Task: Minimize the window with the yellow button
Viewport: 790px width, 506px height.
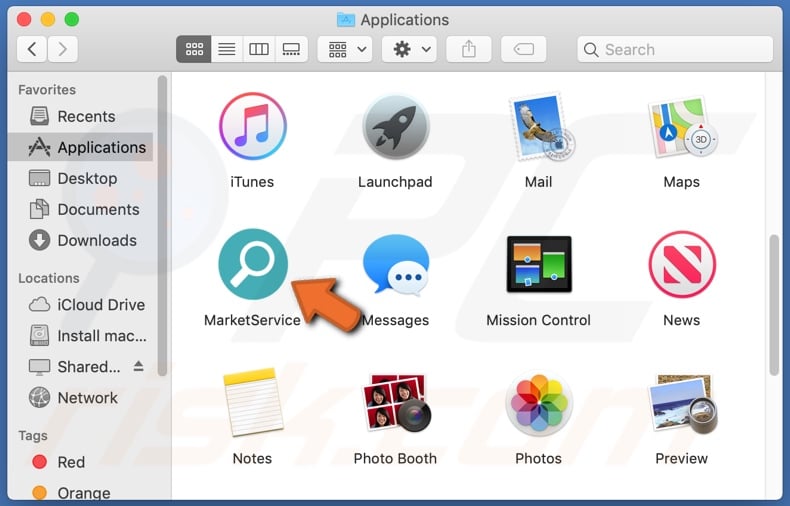Action: point(48,20)
